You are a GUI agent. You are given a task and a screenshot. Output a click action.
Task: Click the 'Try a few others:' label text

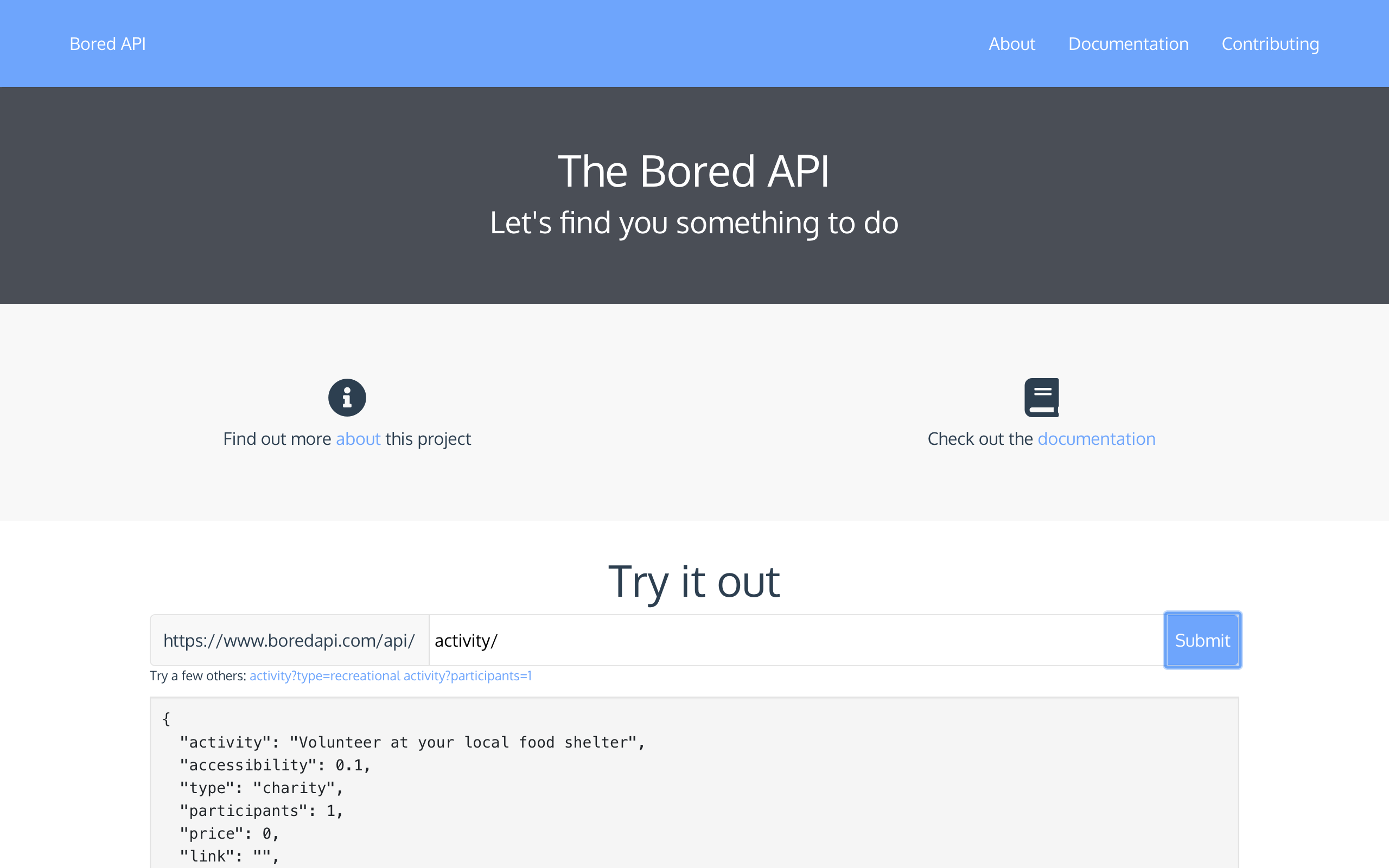197,676
